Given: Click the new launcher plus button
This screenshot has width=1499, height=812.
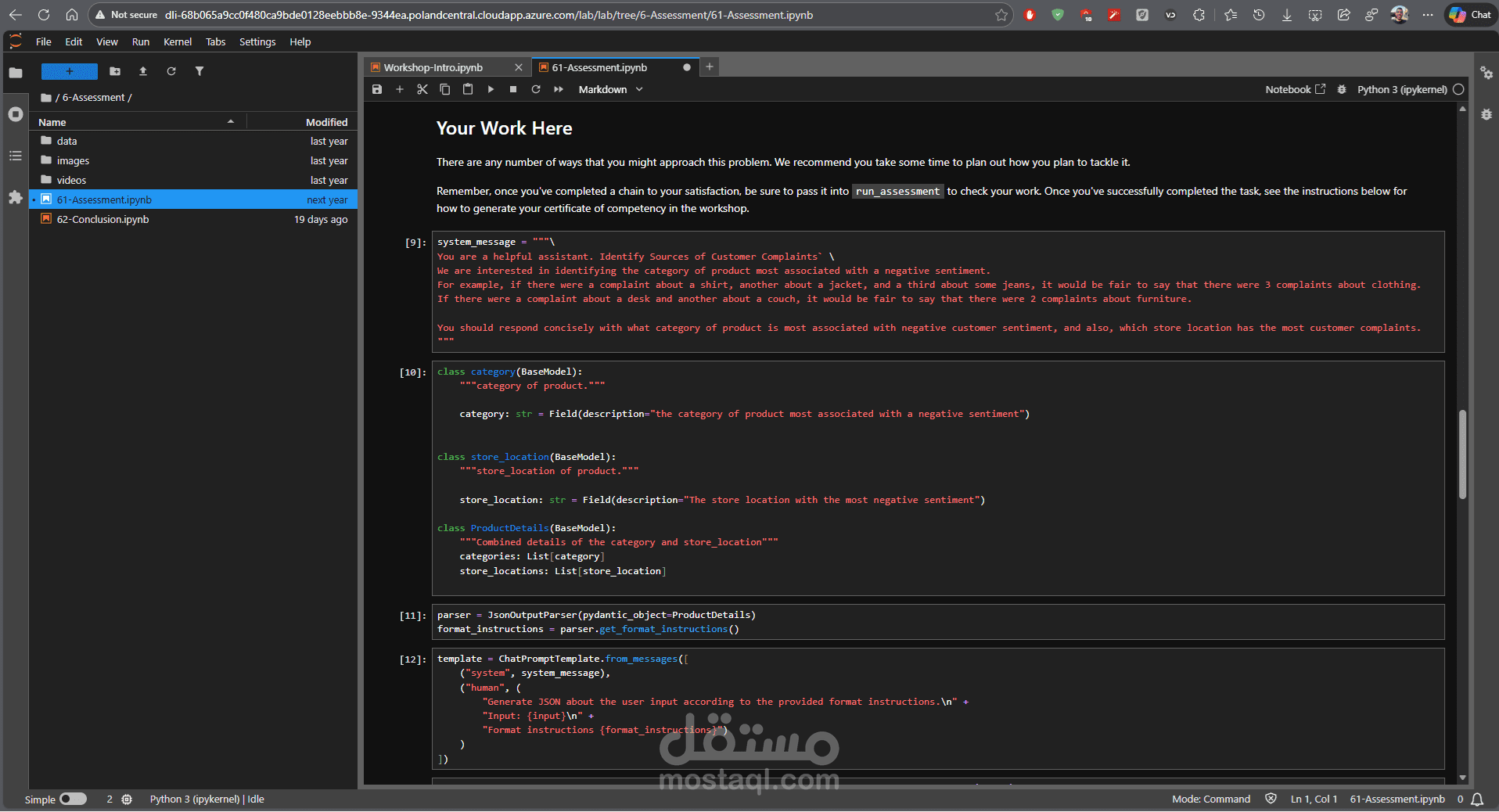Looking at the screenshot, I should point(70,71).
